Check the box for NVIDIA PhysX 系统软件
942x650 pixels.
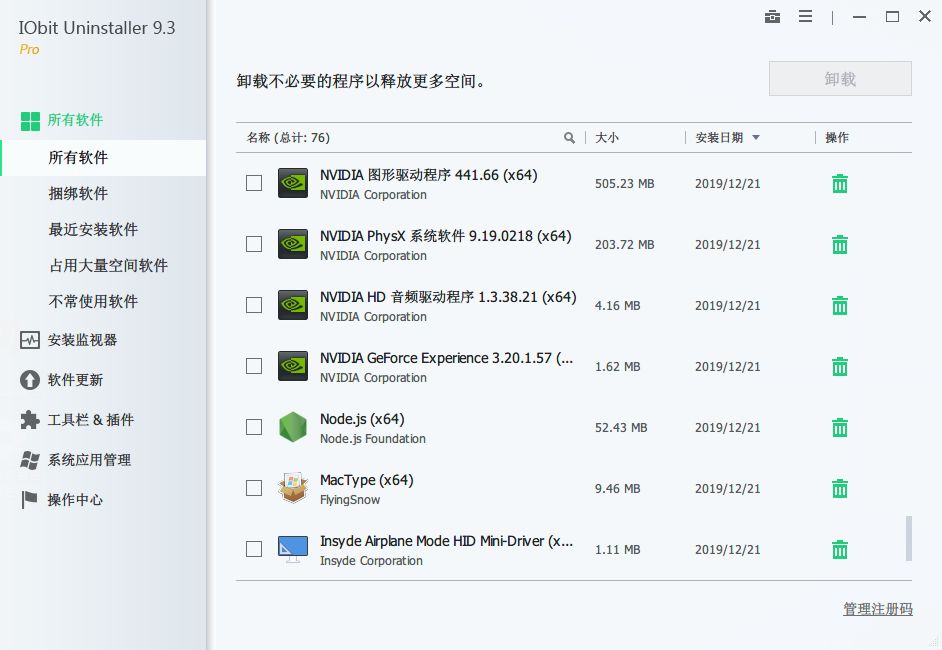pyautogui.click(x=254, y=244)
